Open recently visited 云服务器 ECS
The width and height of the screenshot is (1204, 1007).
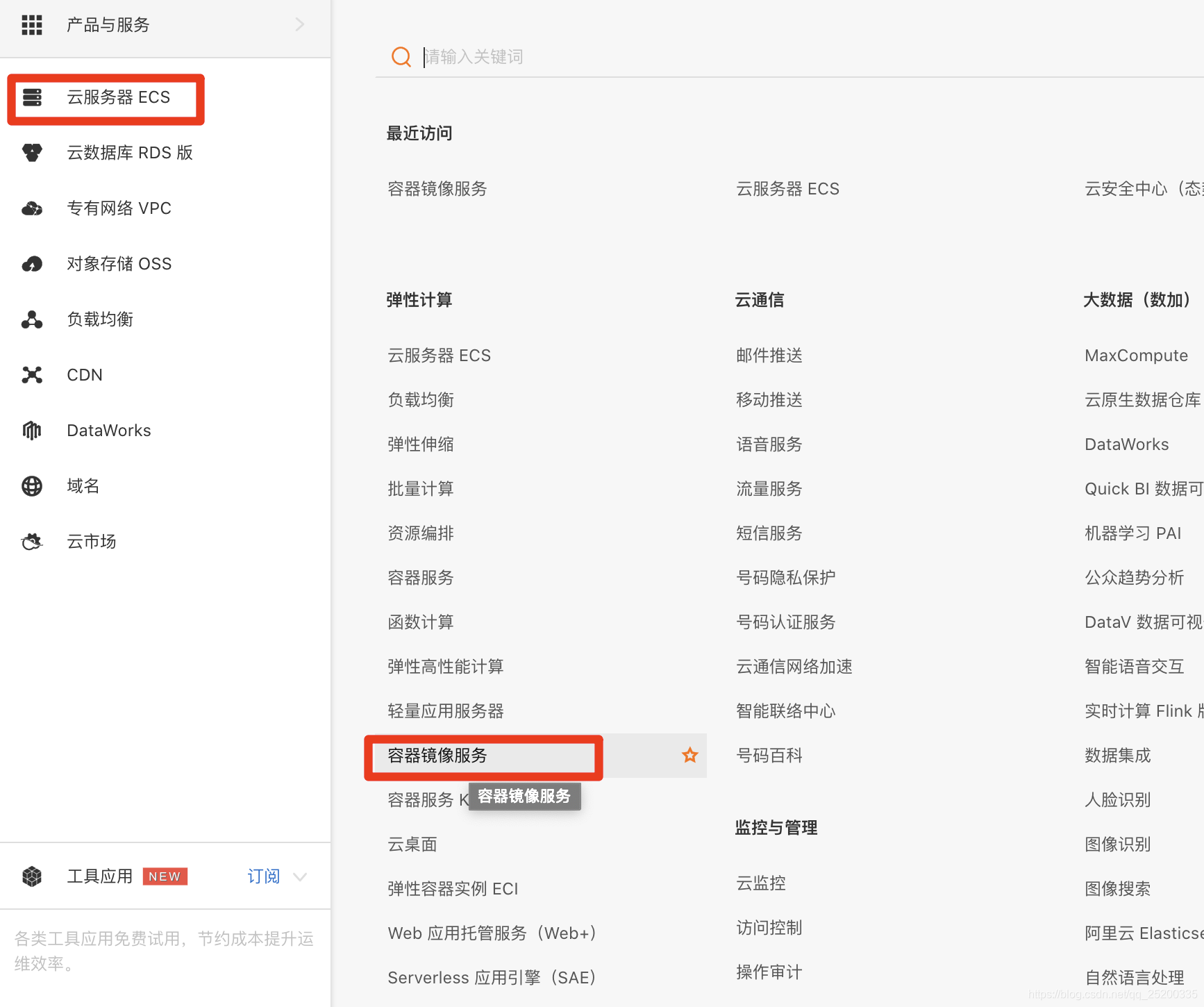tap(788, 189)
